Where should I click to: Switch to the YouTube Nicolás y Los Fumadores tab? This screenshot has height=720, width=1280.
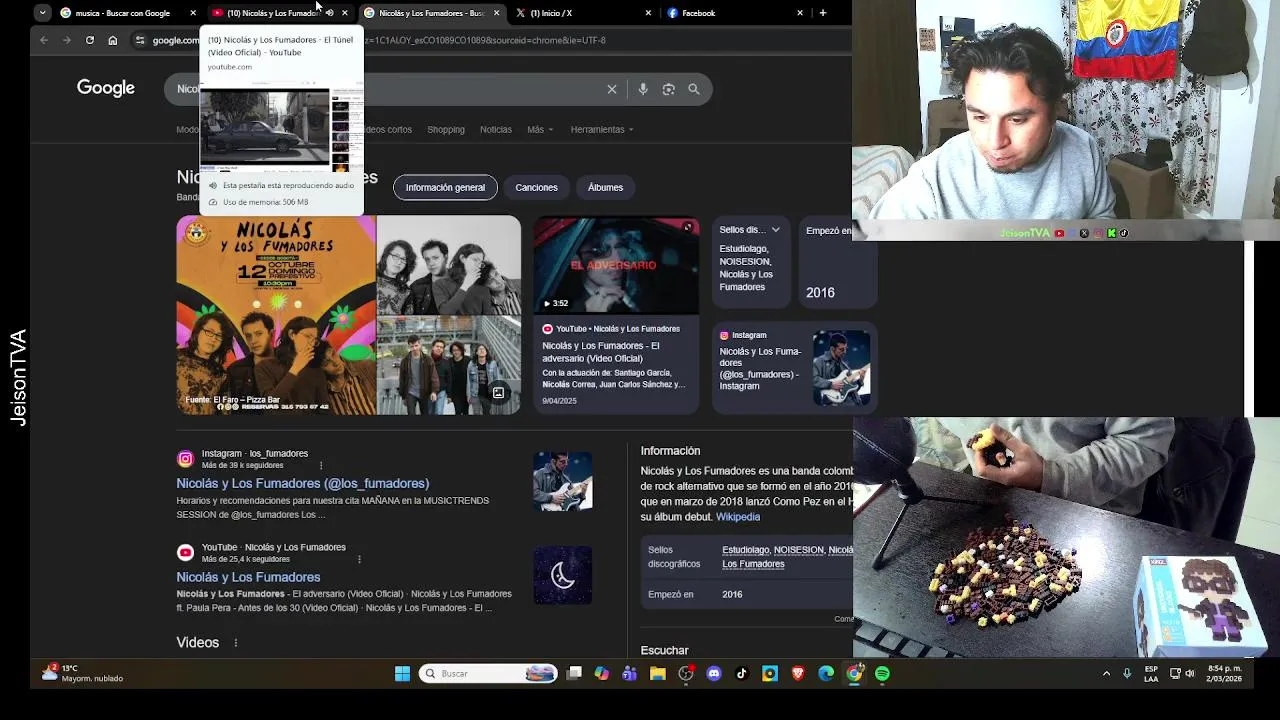[x=270, y=13]
